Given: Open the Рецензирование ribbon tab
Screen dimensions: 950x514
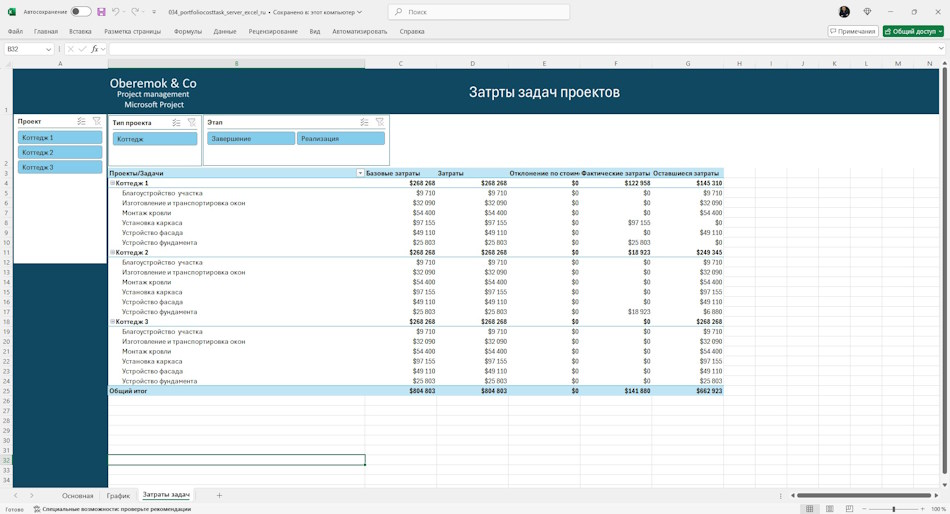Looking at the screenshot, I should click(273, 31).
